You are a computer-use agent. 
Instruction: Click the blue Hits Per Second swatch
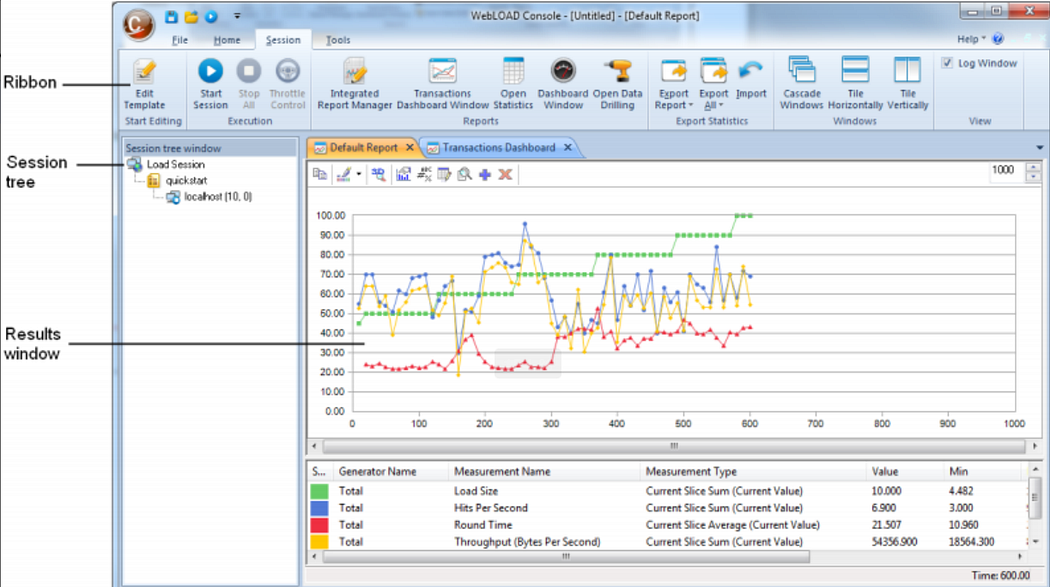pyautogui.click(x=319, y=508)
